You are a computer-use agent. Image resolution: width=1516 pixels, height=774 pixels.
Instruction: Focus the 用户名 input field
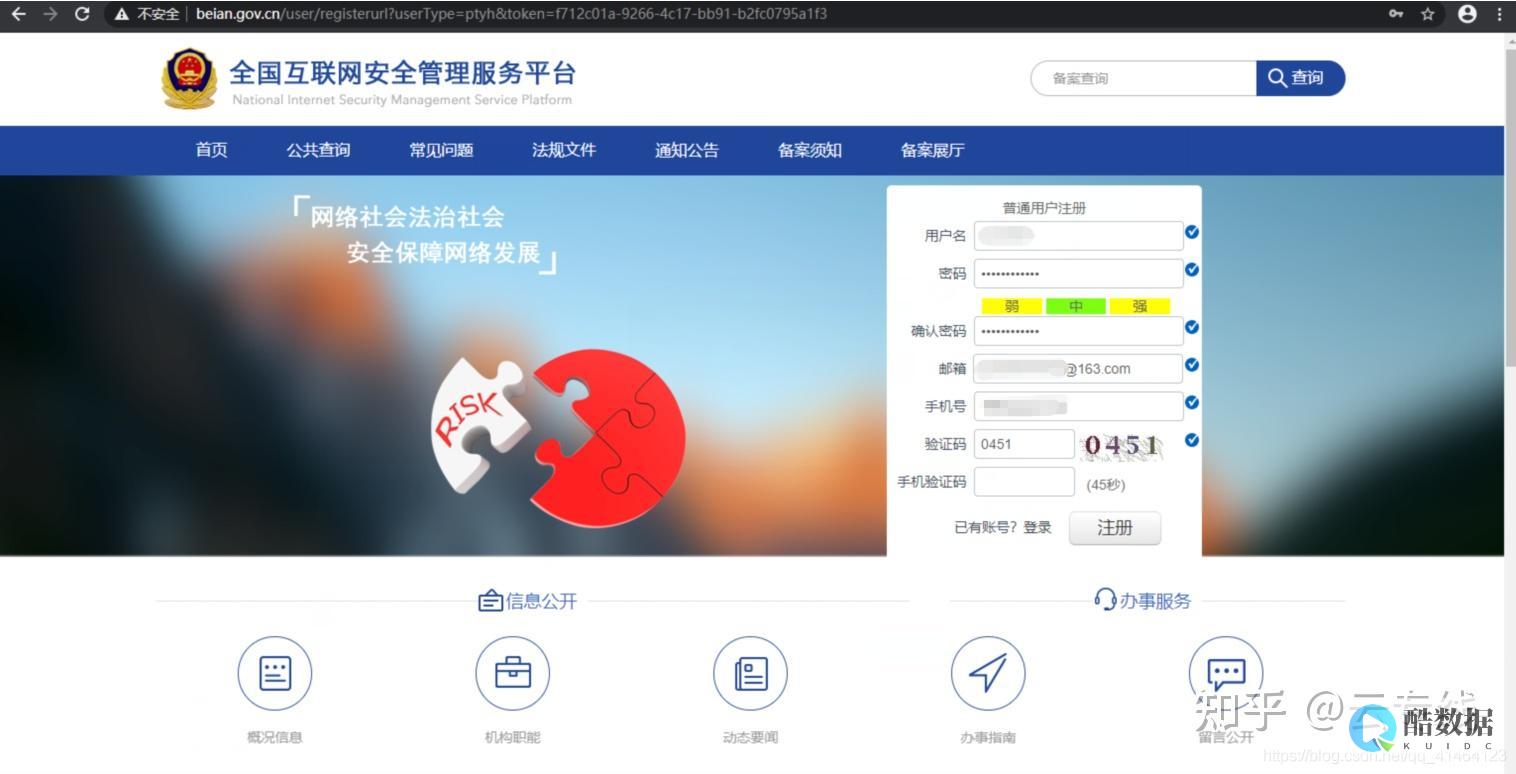coord(1079,235)
